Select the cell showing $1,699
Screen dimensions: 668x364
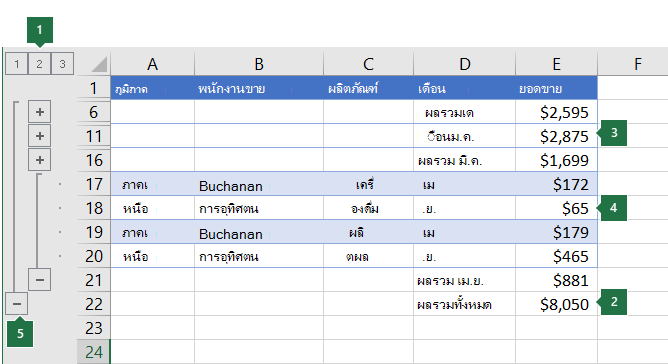click(x=556, y=160)
